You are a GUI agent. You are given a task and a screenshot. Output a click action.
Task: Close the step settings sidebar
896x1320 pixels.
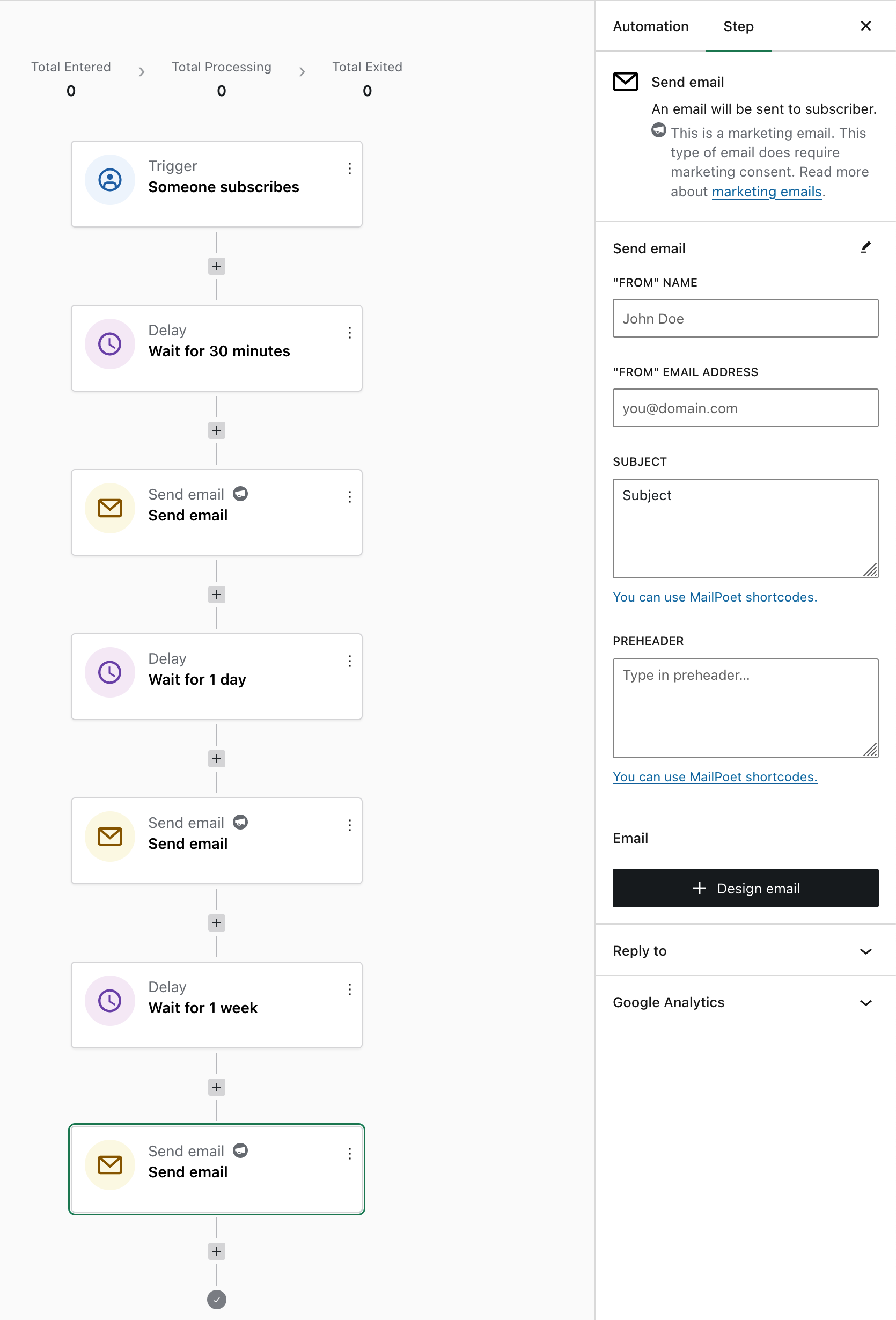point(865,26)
